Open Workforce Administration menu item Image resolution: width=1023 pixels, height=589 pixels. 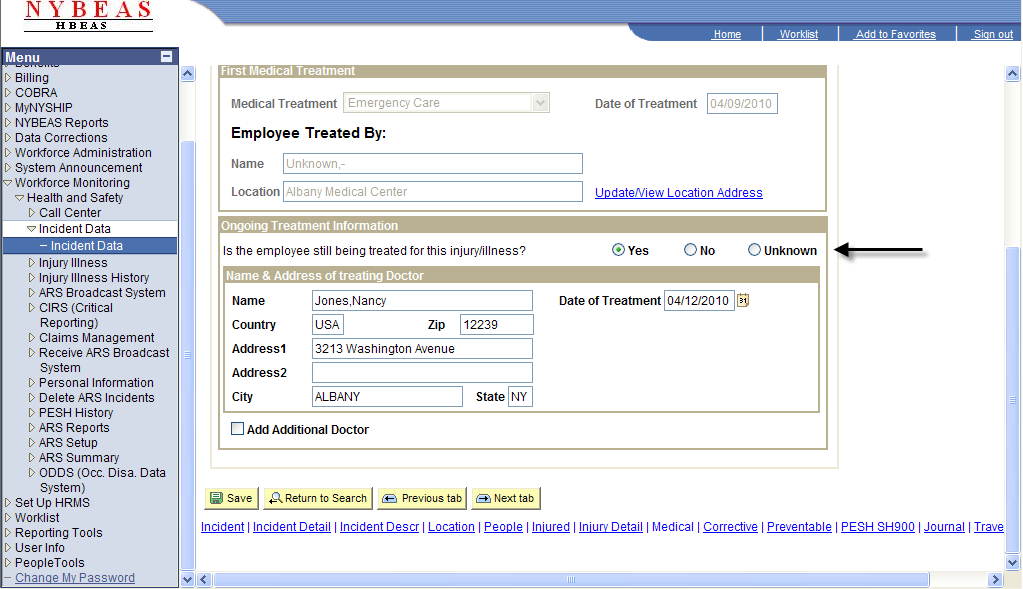coord(83,153)
